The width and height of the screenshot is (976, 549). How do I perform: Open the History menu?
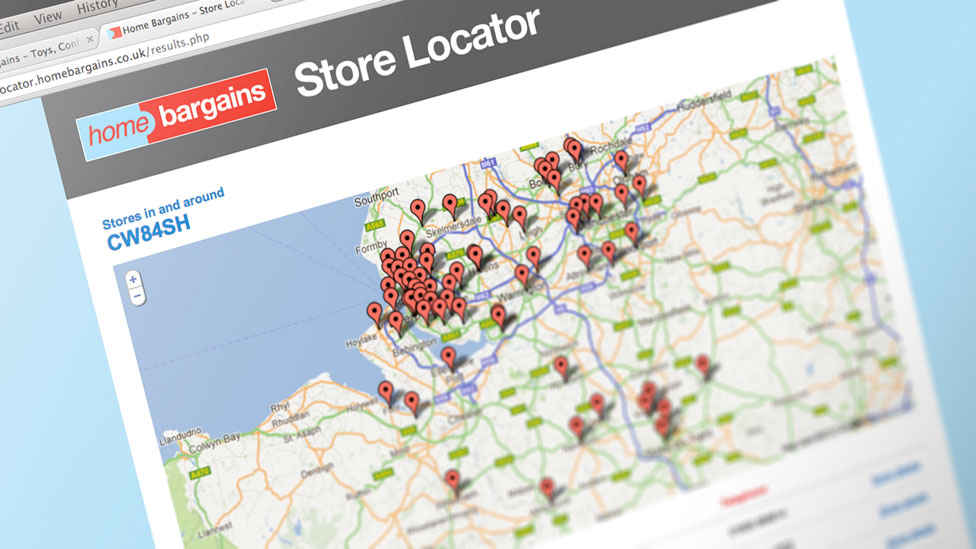point(98,7)
